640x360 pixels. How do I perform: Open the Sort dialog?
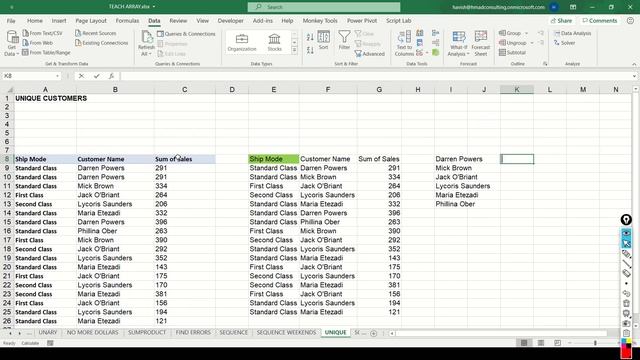coord(324,40)
